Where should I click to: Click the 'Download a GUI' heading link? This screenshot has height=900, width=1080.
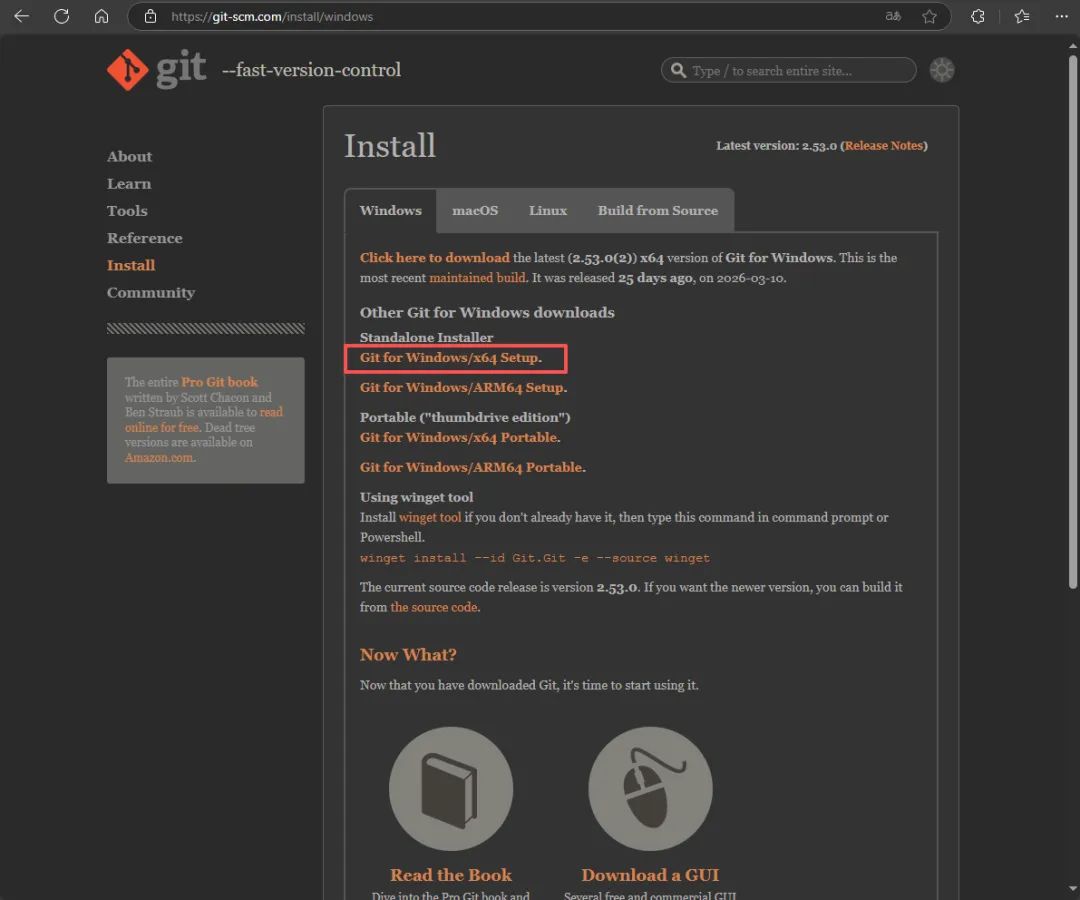[x=650, y=875]
